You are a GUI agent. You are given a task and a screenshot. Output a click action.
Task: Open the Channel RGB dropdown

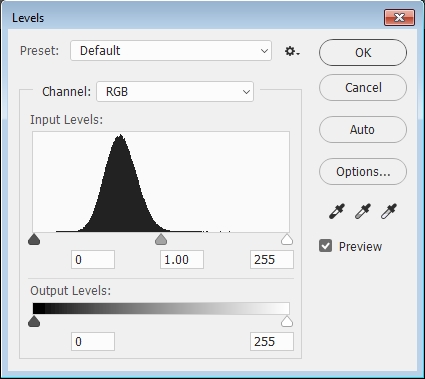(175, 92)
